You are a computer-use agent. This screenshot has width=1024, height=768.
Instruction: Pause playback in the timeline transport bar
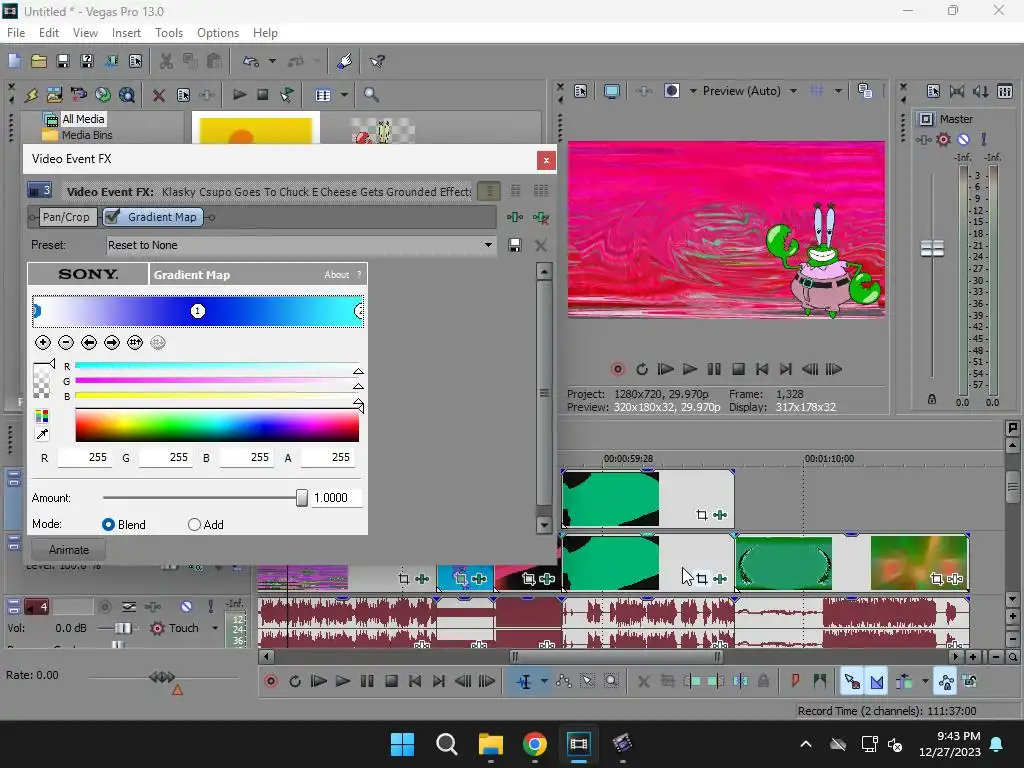pyautogui.click(x=367, y=681)
